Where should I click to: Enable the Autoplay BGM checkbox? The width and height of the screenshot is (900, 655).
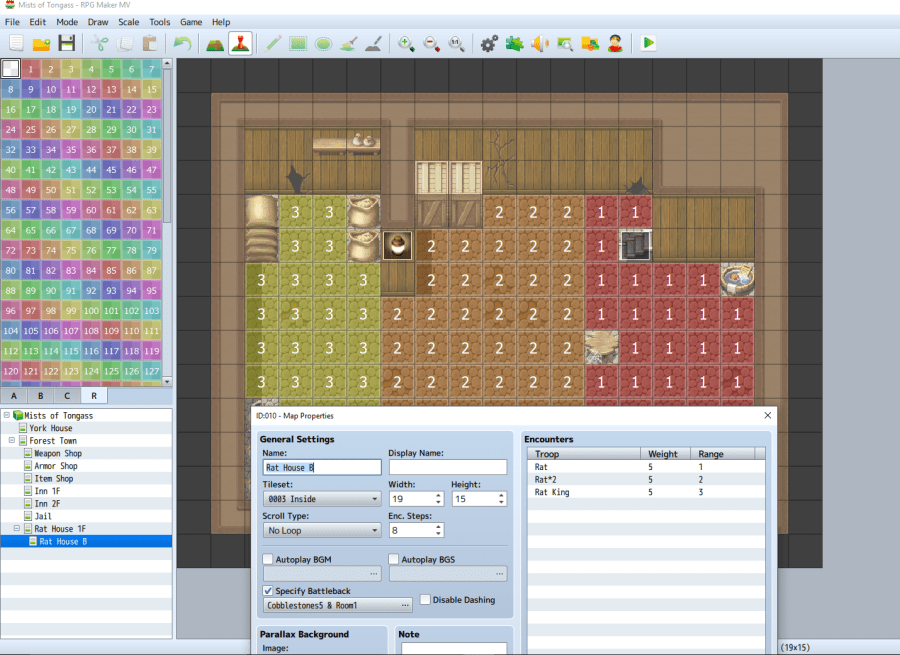click(268, 559)
